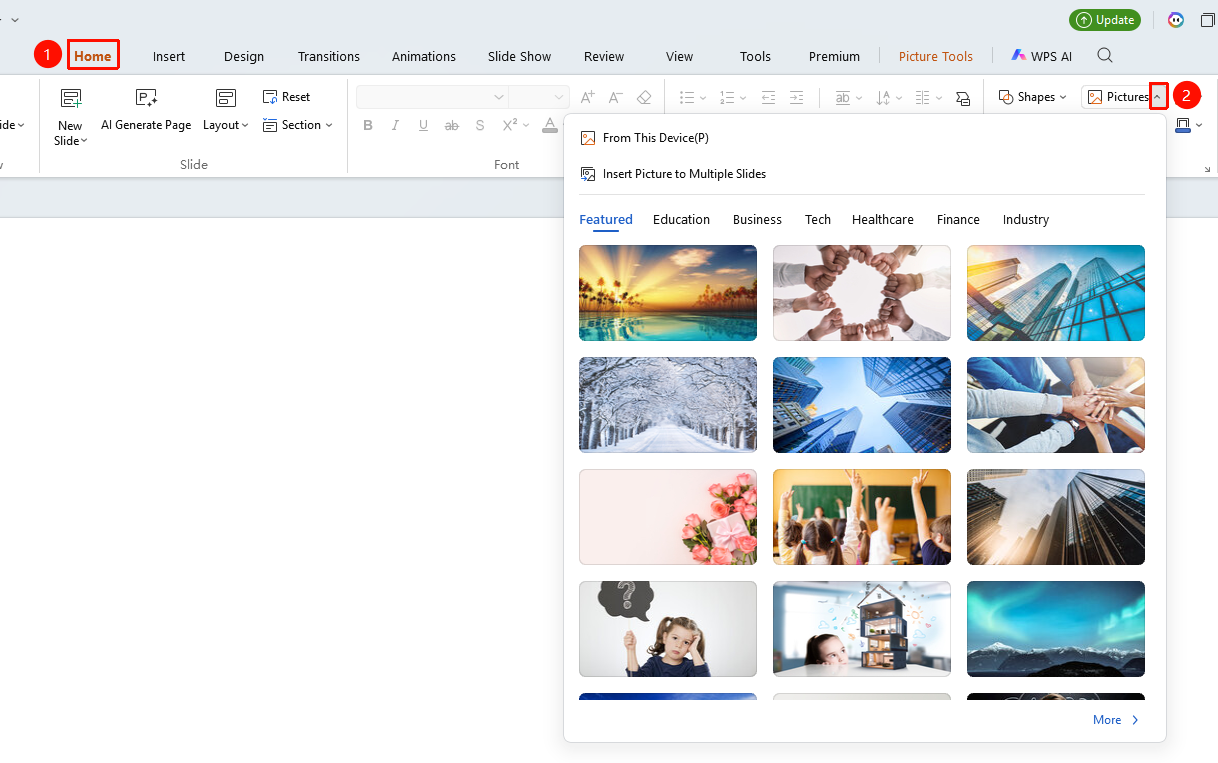This screenshot has width=1218, height=763.
Task: Select the classroom raised hands picture
Action: (x=862, y=517)
